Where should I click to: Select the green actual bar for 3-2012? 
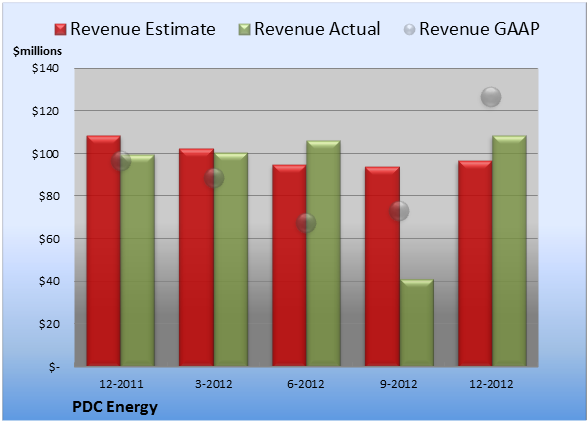tap(231, 259)
